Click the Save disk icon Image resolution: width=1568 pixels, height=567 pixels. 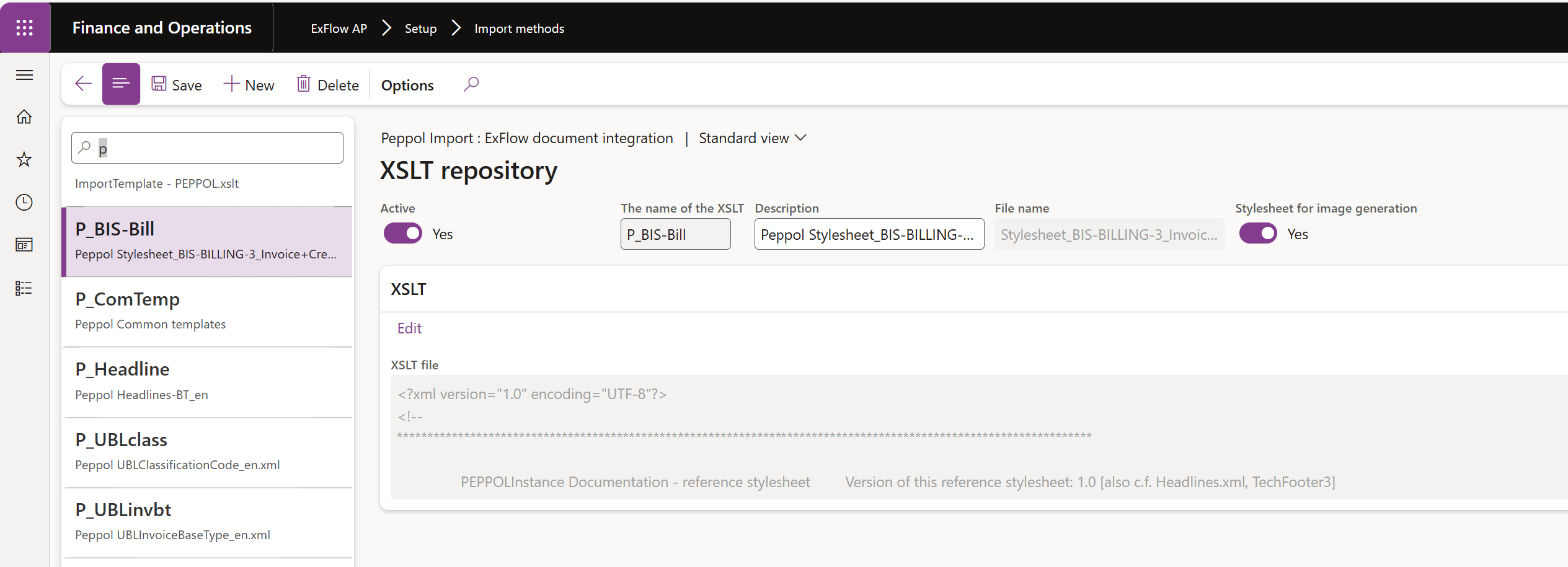pyautogui.click(x=159, y=84)
